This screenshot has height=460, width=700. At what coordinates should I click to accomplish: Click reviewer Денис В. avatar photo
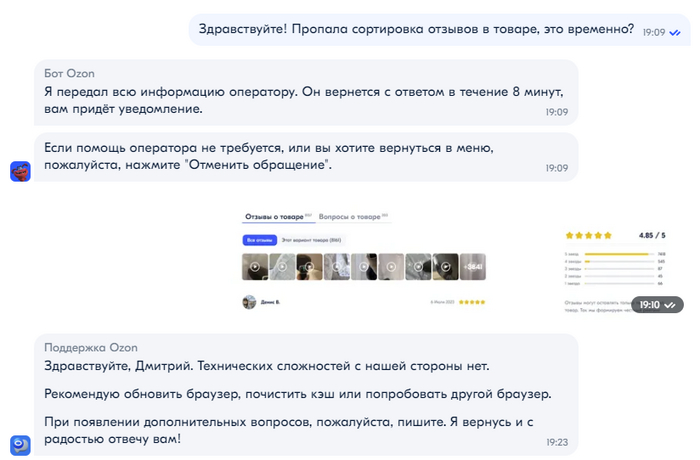point(249,302)
